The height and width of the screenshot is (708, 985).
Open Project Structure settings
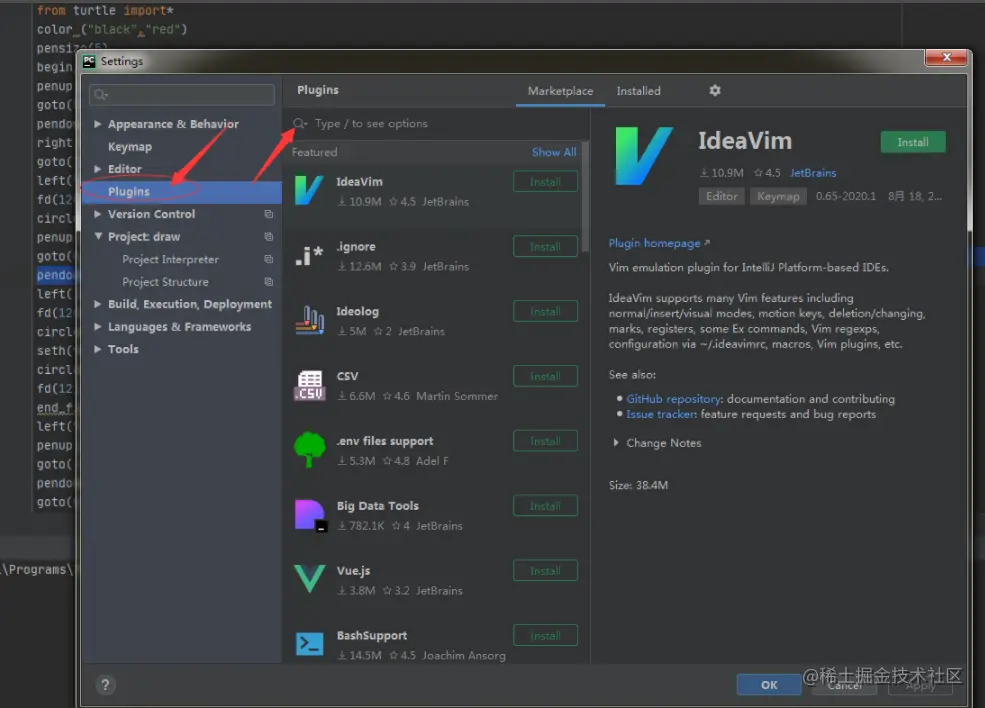pyautogui.click(x=165, y=282)
